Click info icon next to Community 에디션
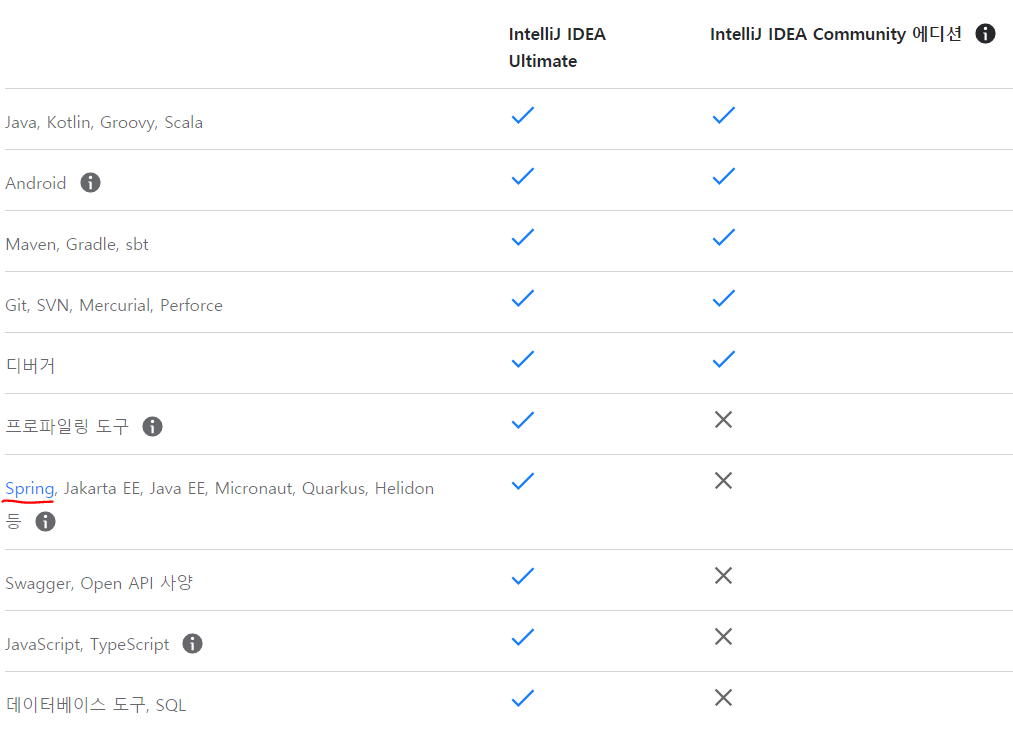Image resolution: width=1013 pixels, height=738 pixels. (x=985, y=34)
